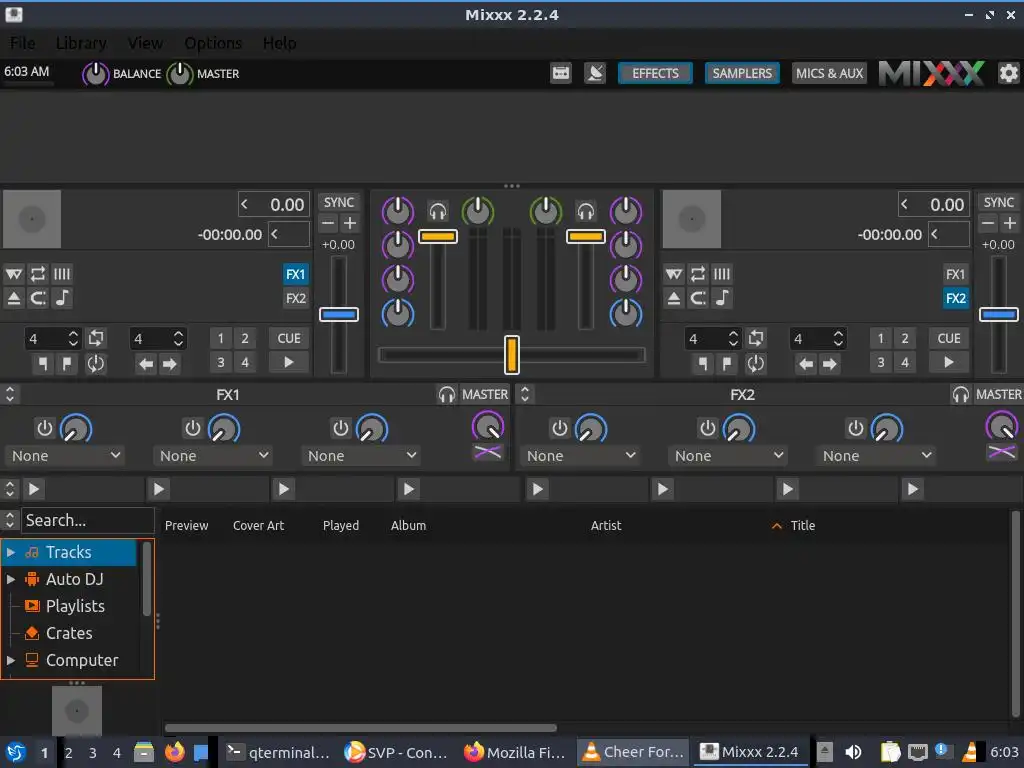
Task: Collapse the FX1 unit expander arrows
Action: (x=10, y=394)
